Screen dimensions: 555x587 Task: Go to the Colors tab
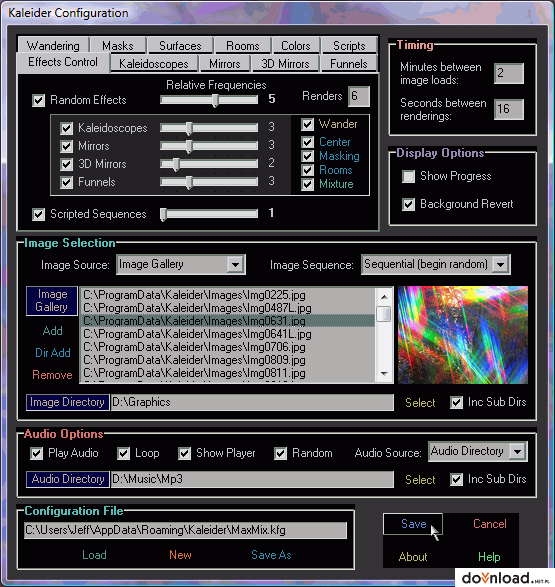pyautogui.click(x=296, y=45)
